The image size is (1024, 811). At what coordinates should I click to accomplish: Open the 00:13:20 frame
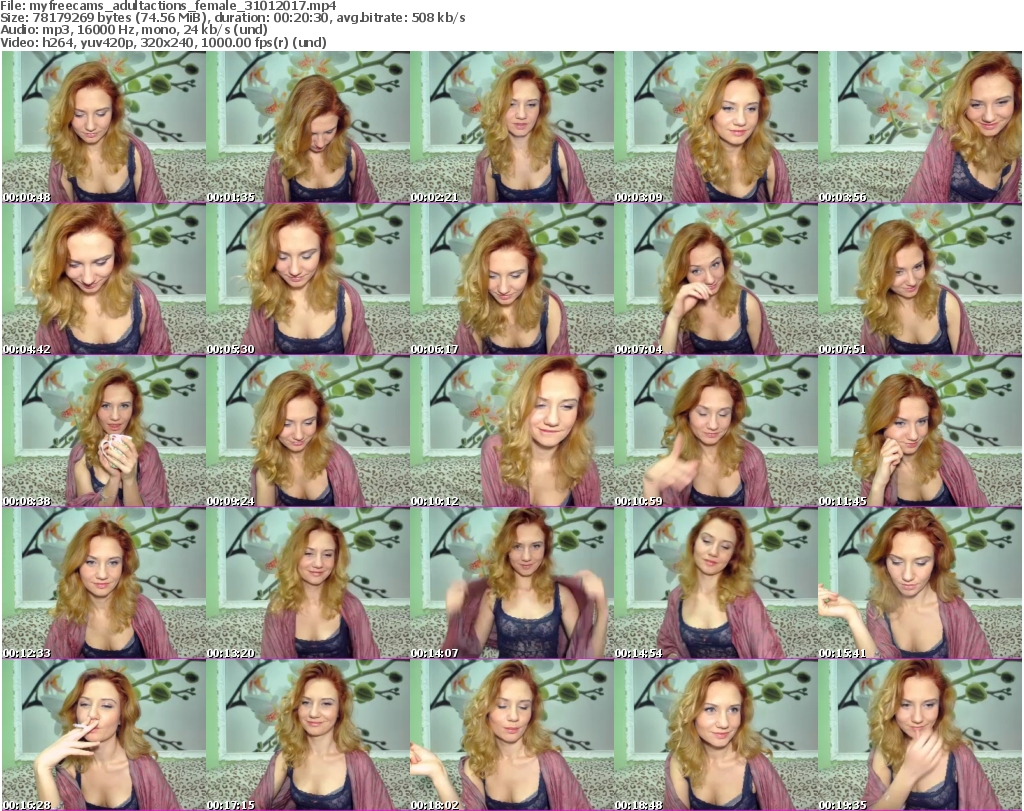coord(308,583)
